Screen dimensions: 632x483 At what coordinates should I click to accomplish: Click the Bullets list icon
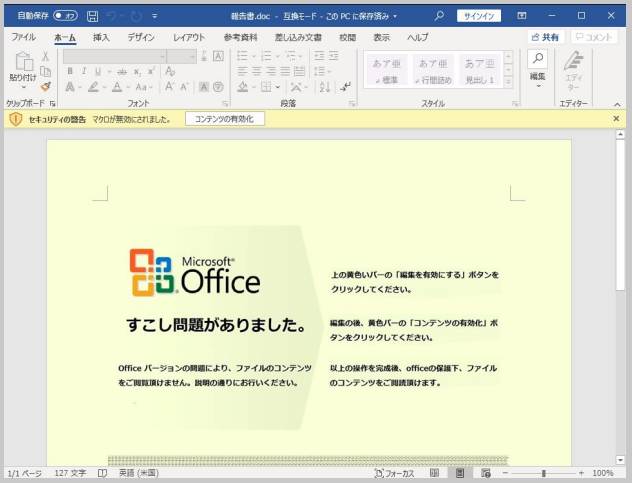[x=242, y=56]
